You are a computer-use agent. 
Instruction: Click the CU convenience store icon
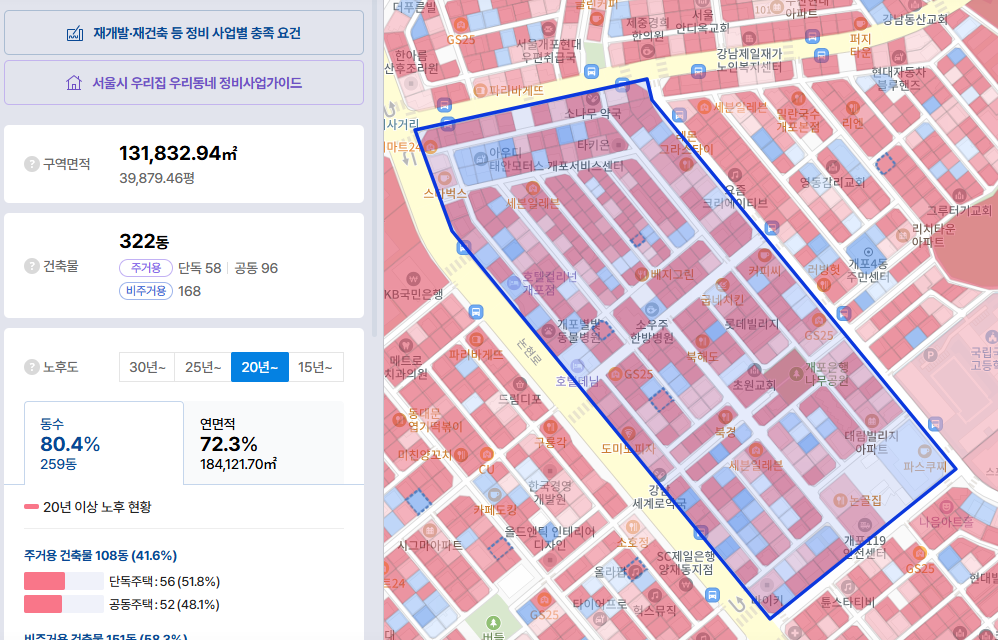click(486, 454)
